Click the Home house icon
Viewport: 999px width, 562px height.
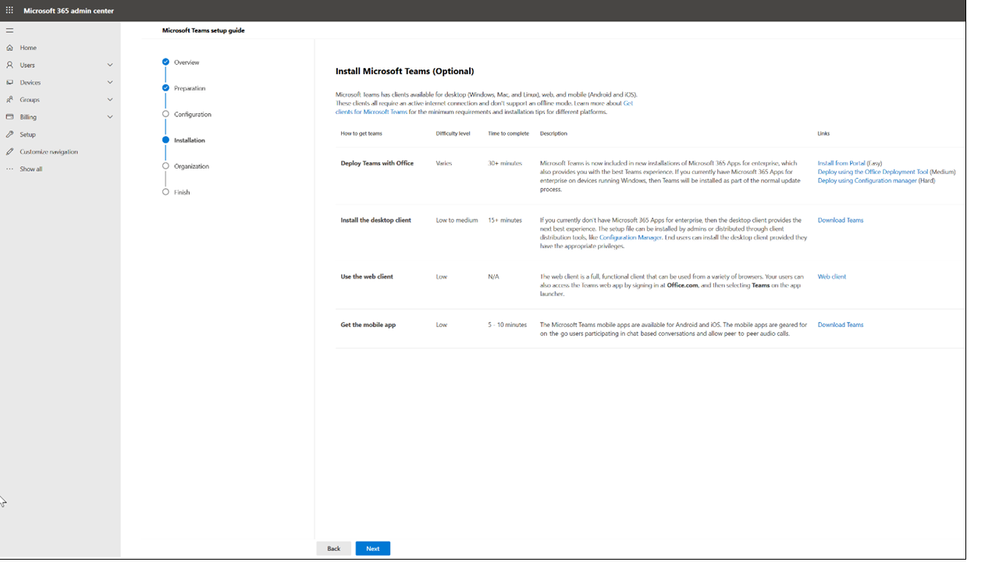pos(10,48)
